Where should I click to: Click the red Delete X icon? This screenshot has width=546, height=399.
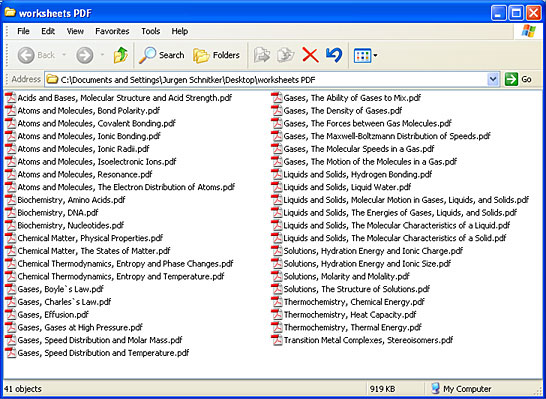[x=310, y=55]
